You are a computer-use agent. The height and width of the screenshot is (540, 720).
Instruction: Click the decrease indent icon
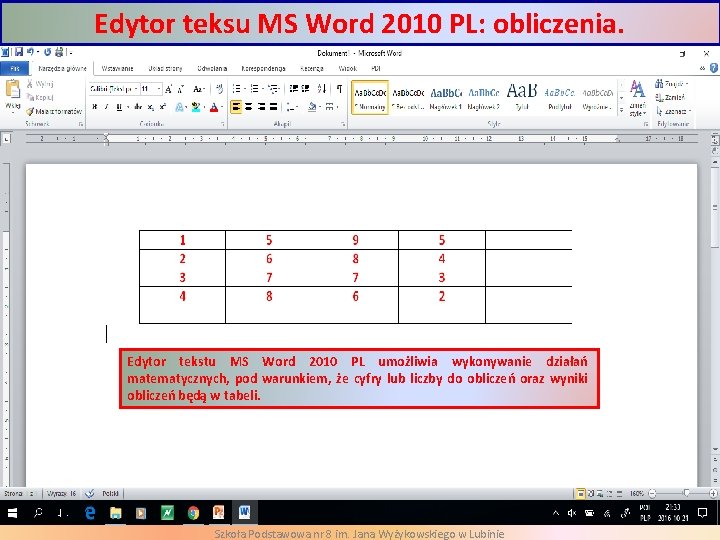[x=293, y=89]
